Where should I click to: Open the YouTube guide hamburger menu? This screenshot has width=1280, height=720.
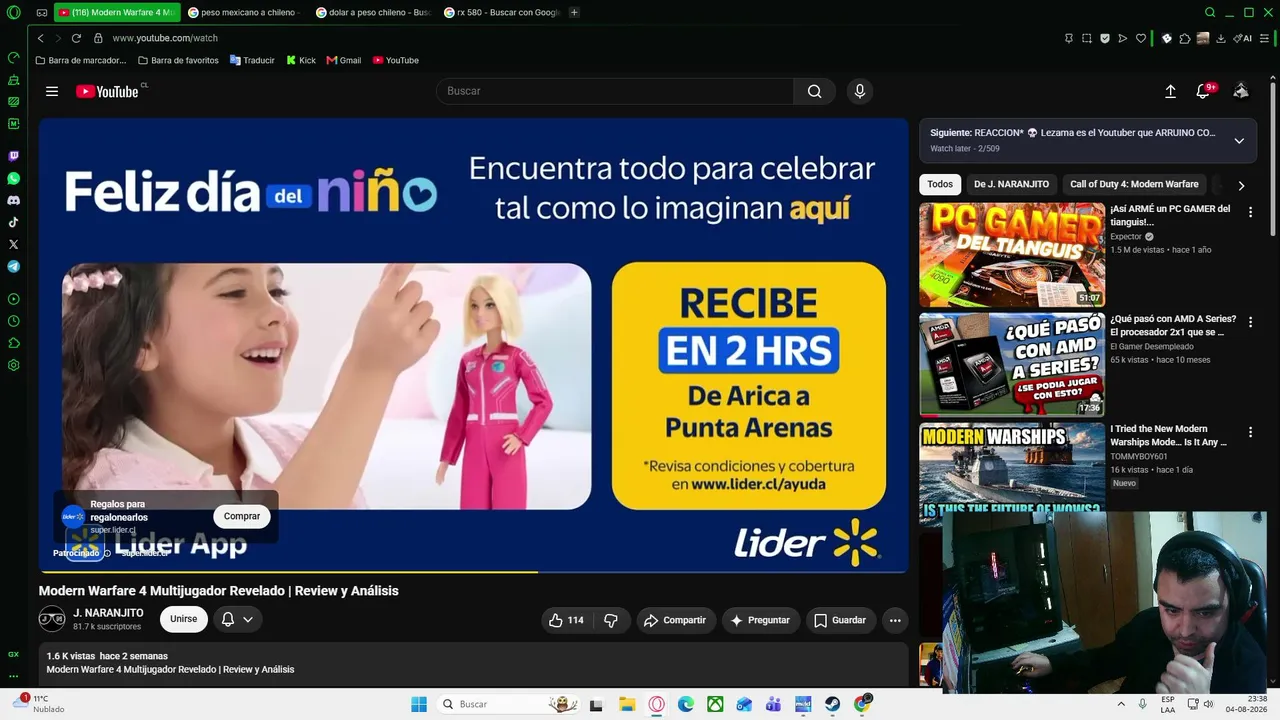click(x=52, y=91)
